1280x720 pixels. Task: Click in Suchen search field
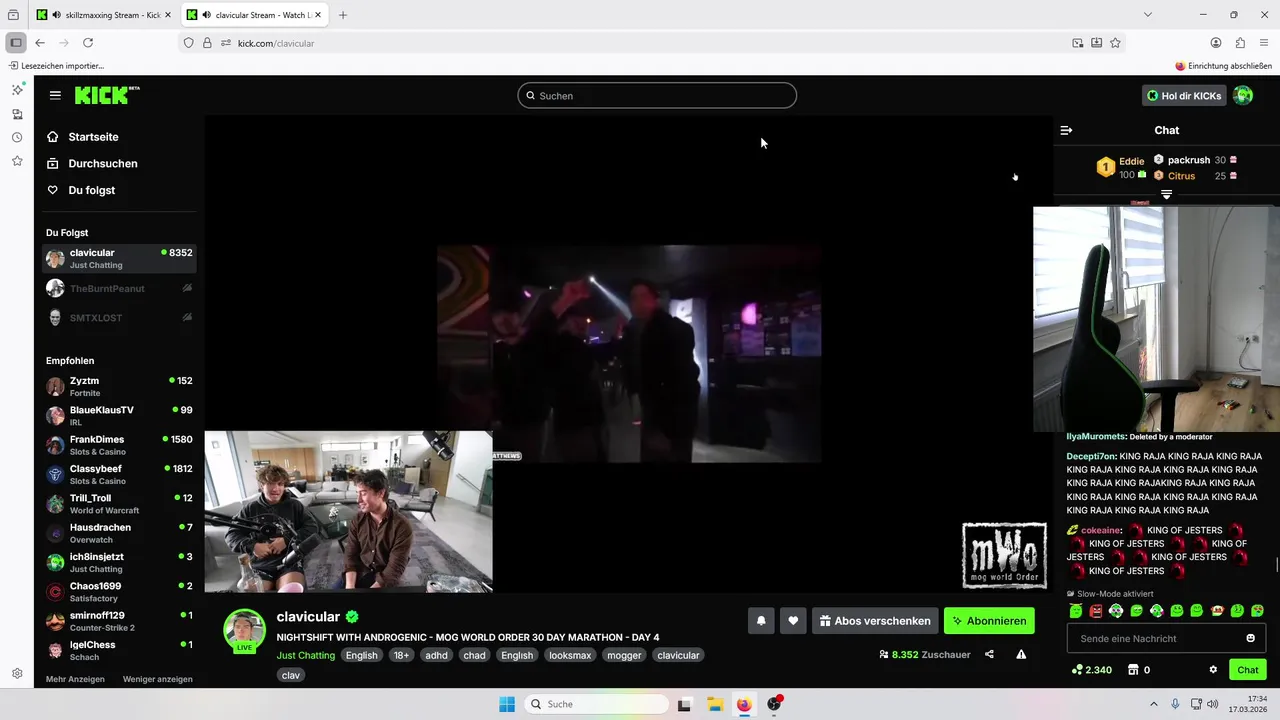tap(657, 96)
